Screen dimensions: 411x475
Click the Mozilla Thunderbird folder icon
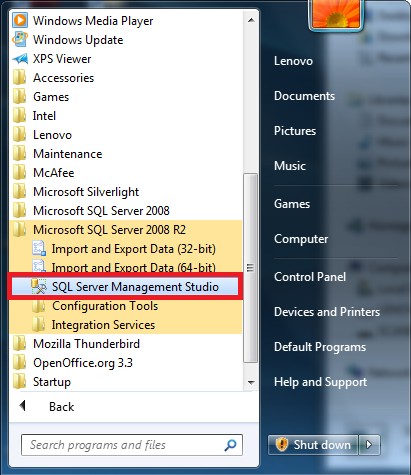(19, 344)
